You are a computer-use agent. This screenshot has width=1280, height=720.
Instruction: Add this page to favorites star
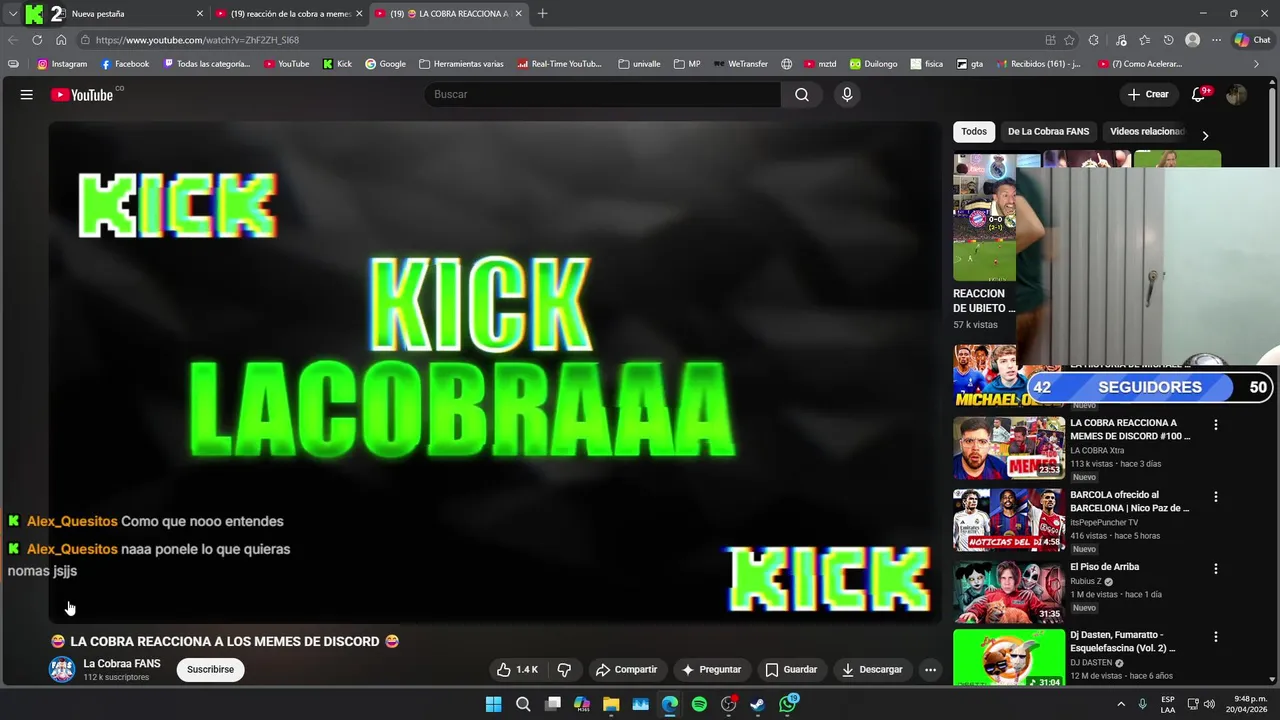[x=1069, y=40]
